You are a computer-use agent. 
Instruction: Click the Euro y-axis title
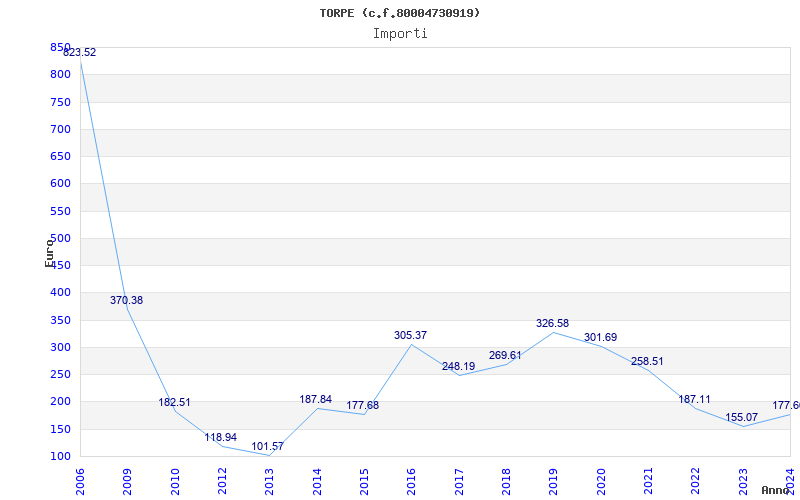coord(49,253)
